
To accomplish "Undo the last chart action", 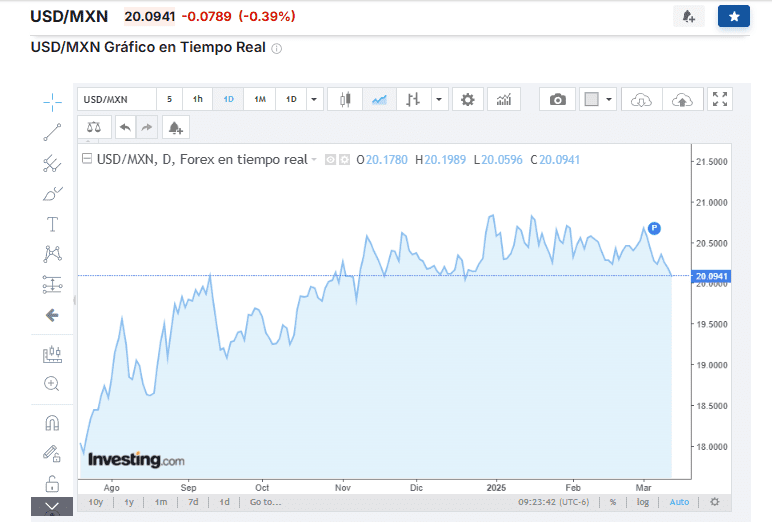I will point(126,128).
